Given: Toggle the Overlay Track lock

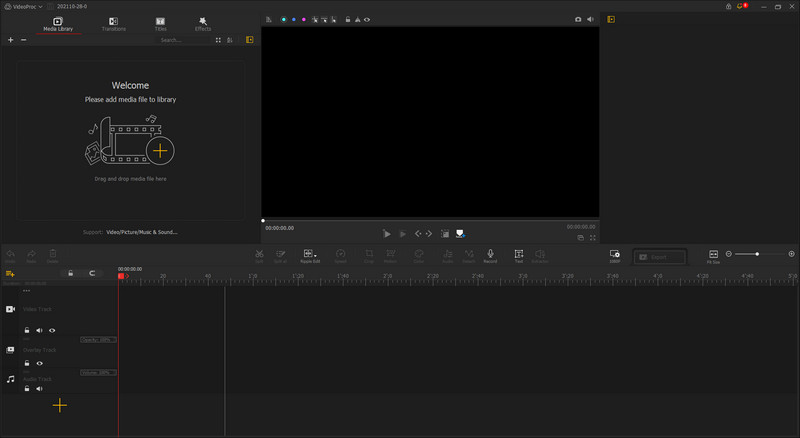Looking at the screenshot, I should (x=26, y=363).
